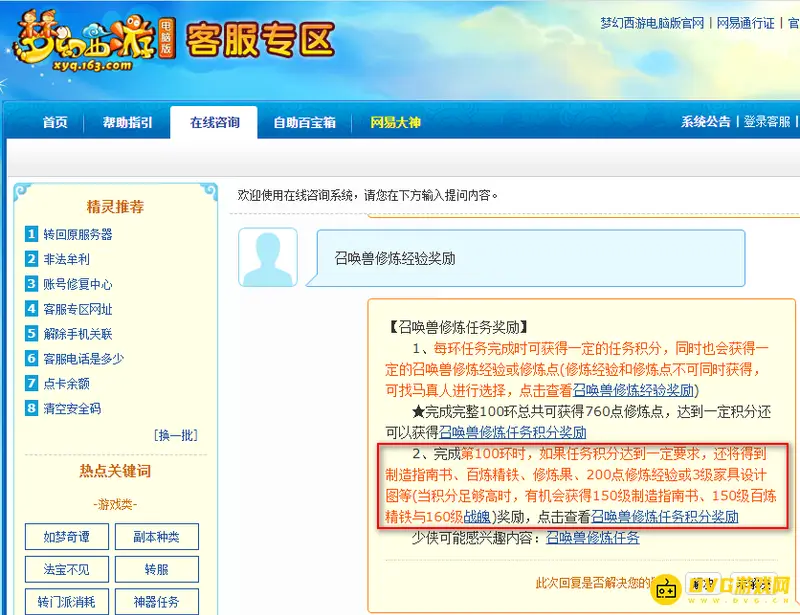Switch to the 帮助指引 tab
The image size is (800, 615).
click(128, 122)
